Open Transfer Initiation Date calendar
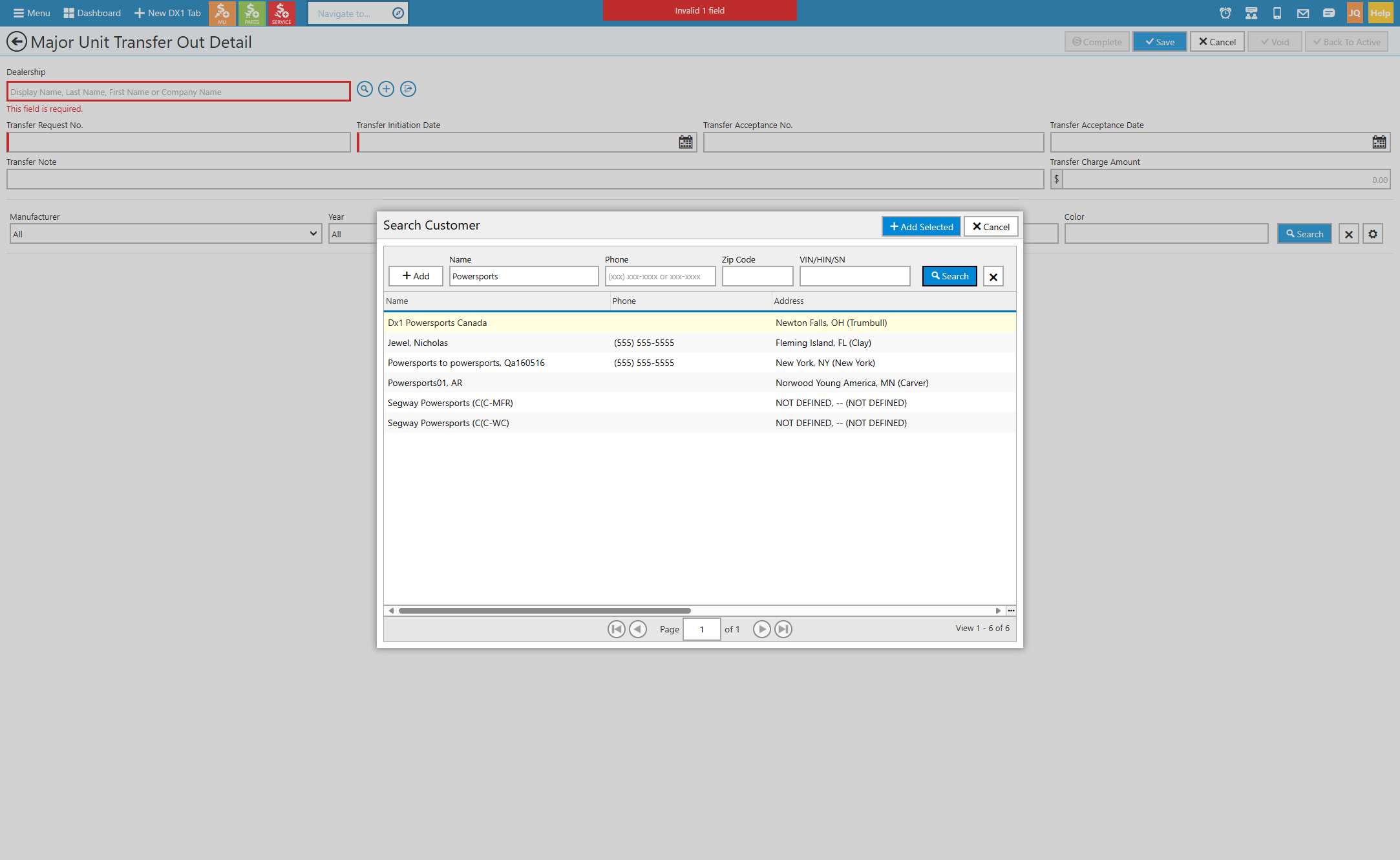The width and height of the screenshot is (1400, 860). pos(685,142)
